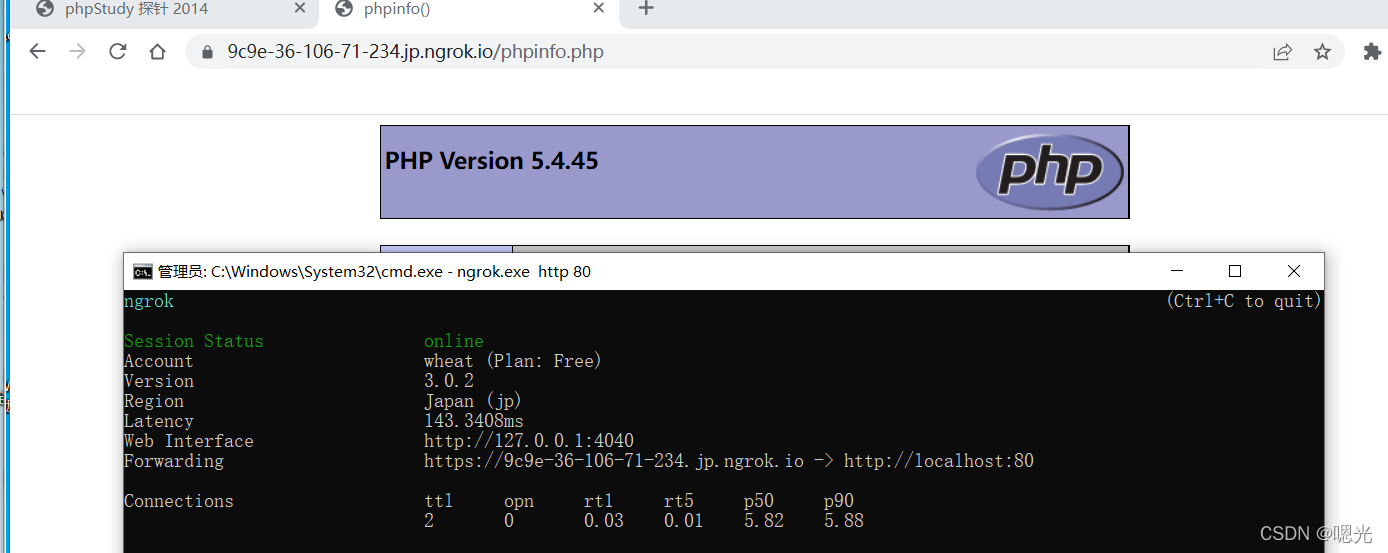Screen dimensions: 1388x553
Task: Click the forwarding https ngrok.io URL
Action: (614, 461)
